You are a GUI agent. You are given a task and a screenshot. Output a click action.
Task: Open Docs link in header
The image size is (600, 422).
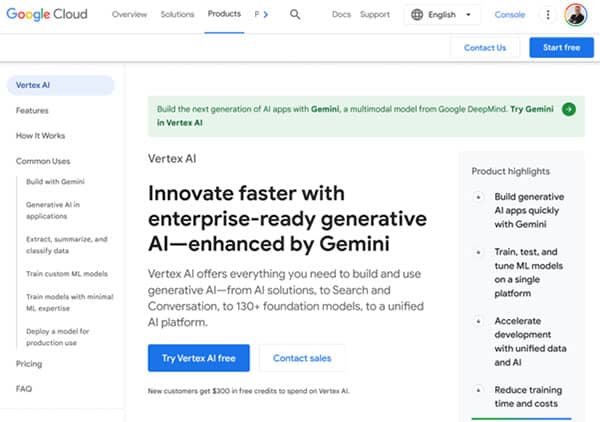tap(341, 15)
